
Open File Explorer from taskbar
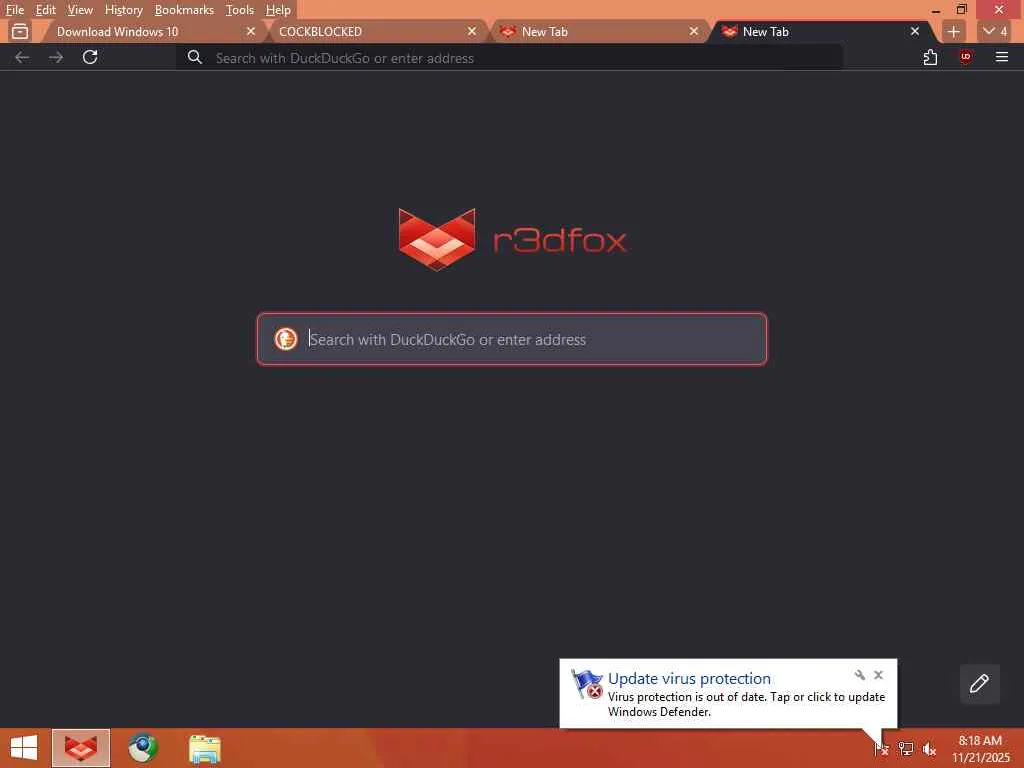204,748
